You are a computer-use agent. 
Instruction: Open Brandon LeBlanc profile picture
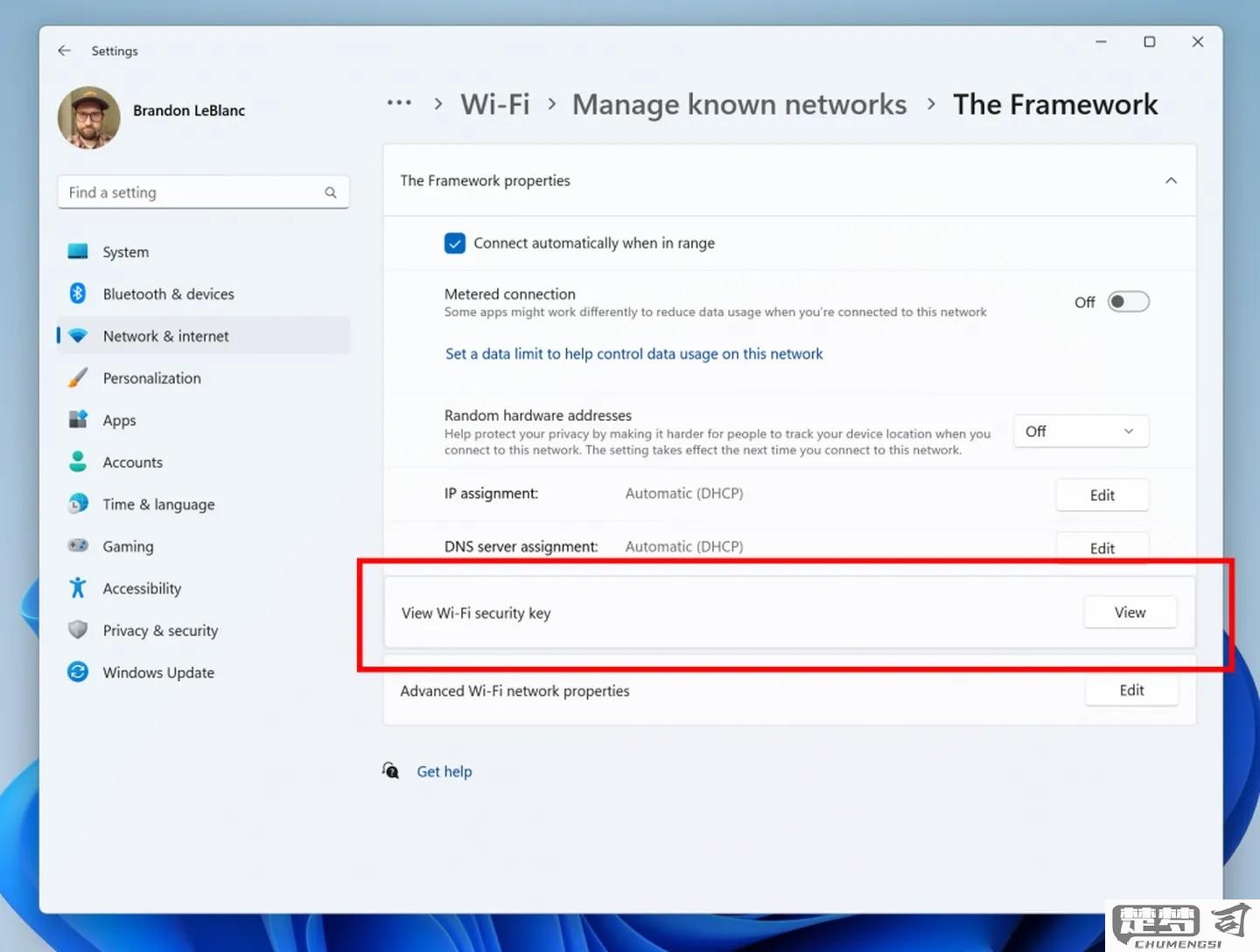coord(89,117)
